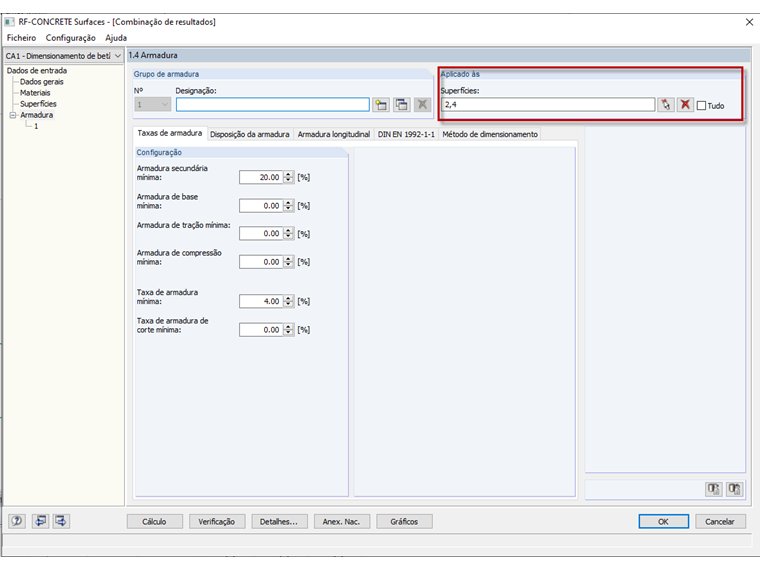Click the Cálculo button

tap(155, 522)
